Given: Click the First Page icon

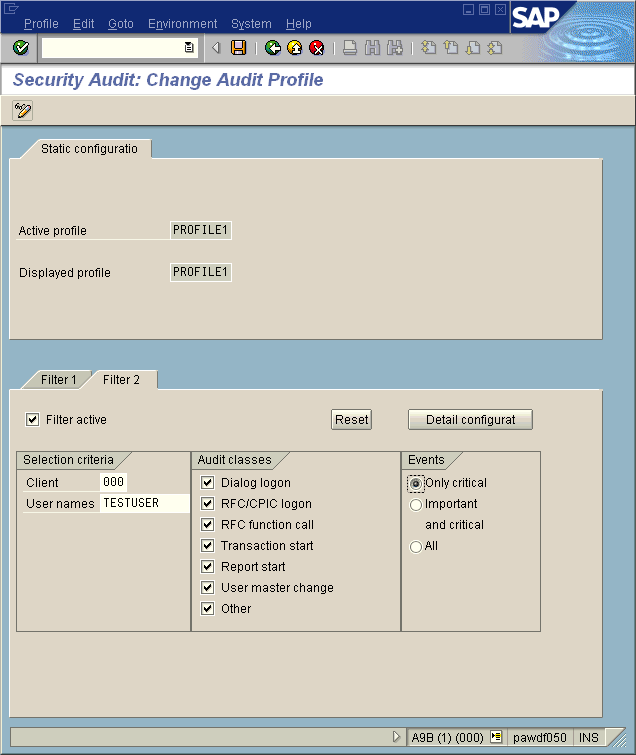Looking at the screenshot, I should tap(428, 48).
